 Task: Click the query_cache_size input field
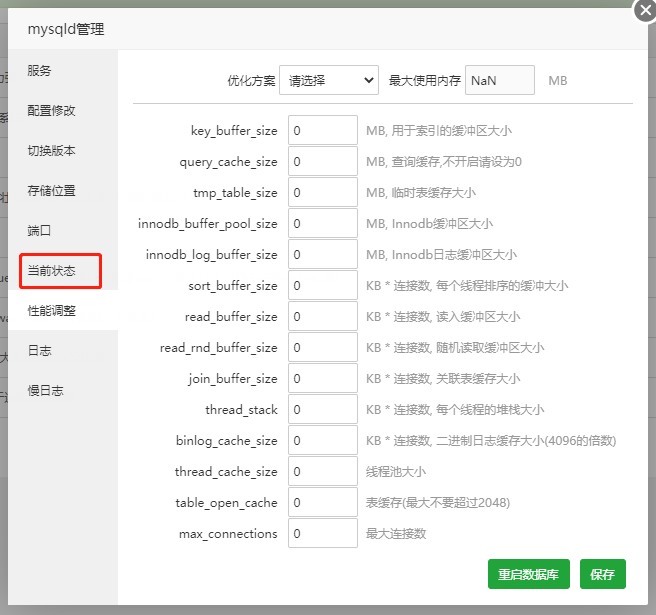coord(323,161)
